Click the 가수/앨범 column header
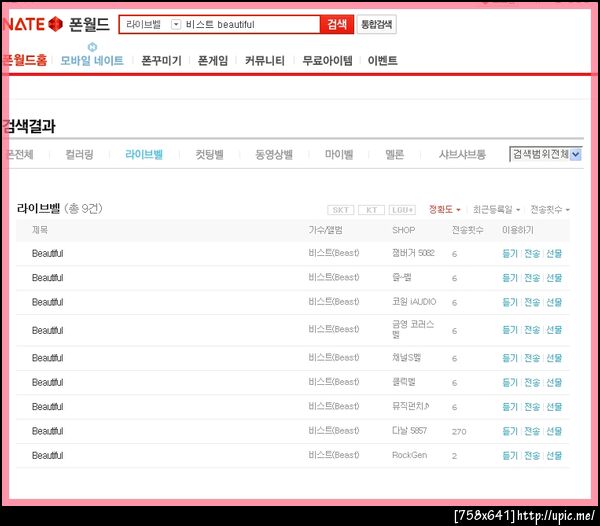The width and height of the screenshot is (600, 526). point(325,230)
